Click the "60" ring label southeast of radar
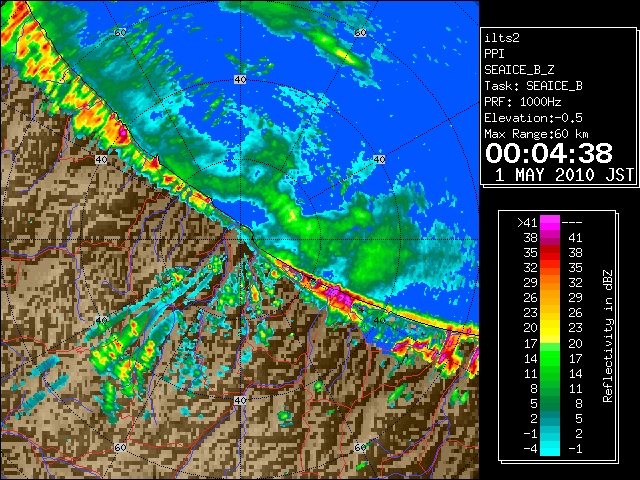 point(360,447)
